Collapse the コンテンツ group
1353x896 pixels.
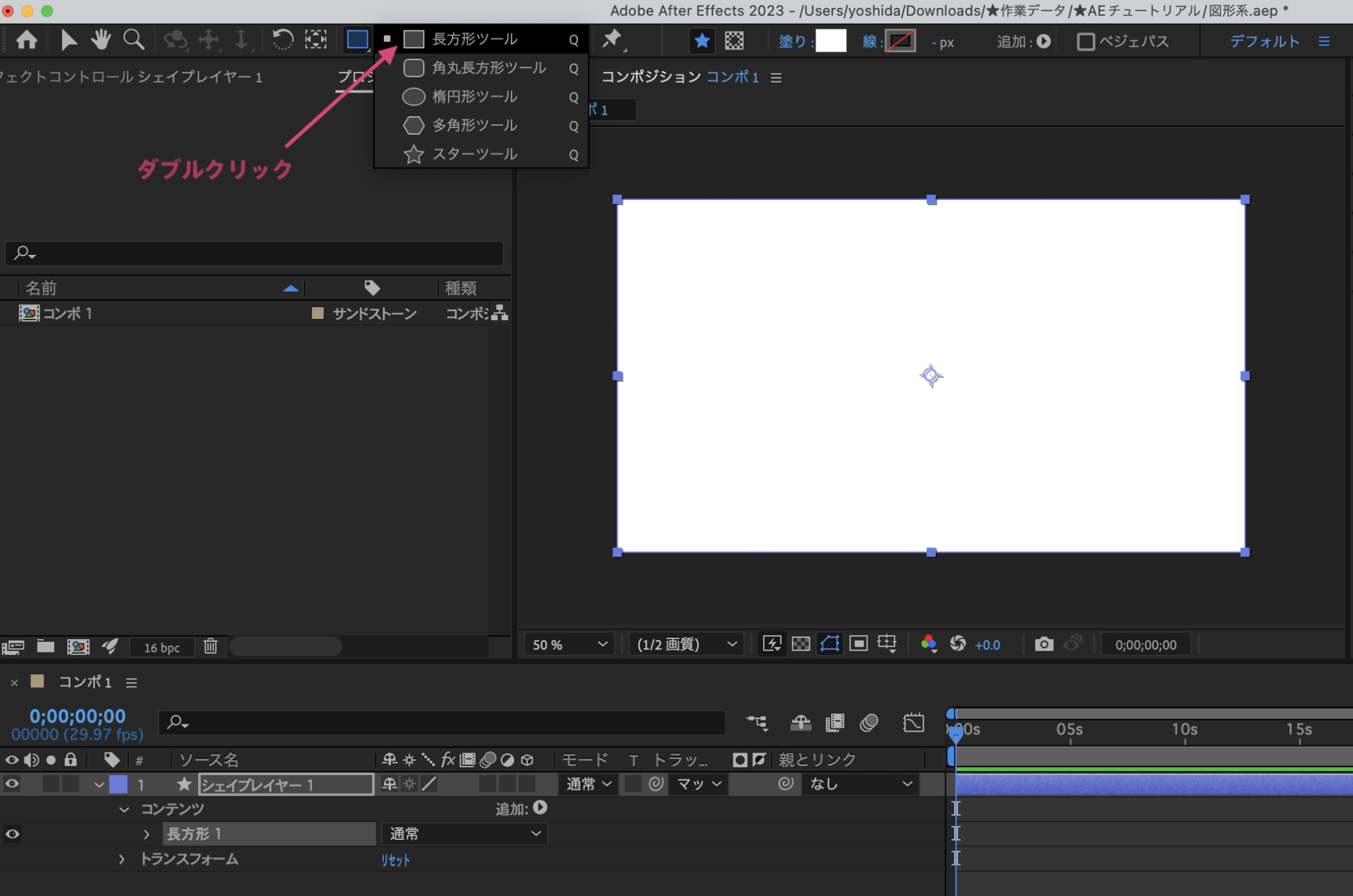(126, 808)
